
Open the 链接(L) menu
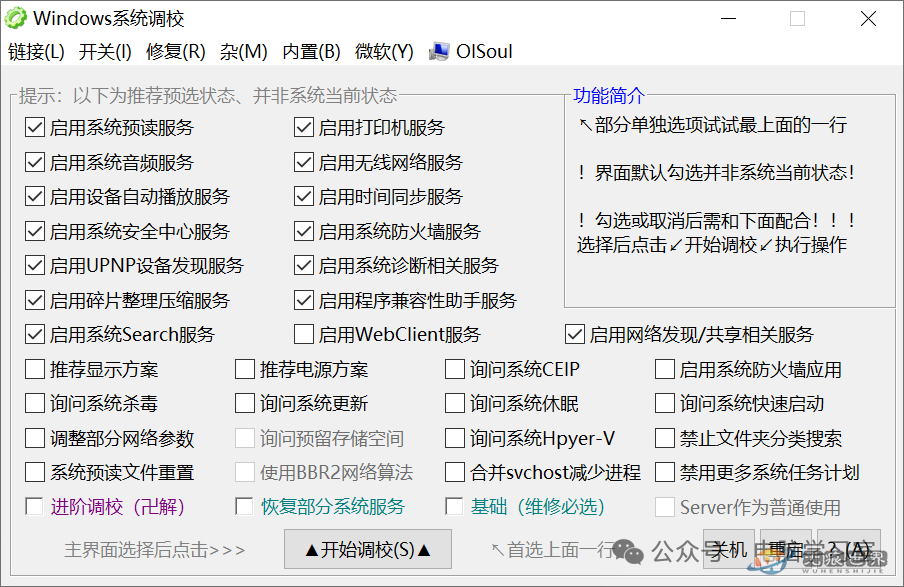pyautogui.click(x=36, y=51)
